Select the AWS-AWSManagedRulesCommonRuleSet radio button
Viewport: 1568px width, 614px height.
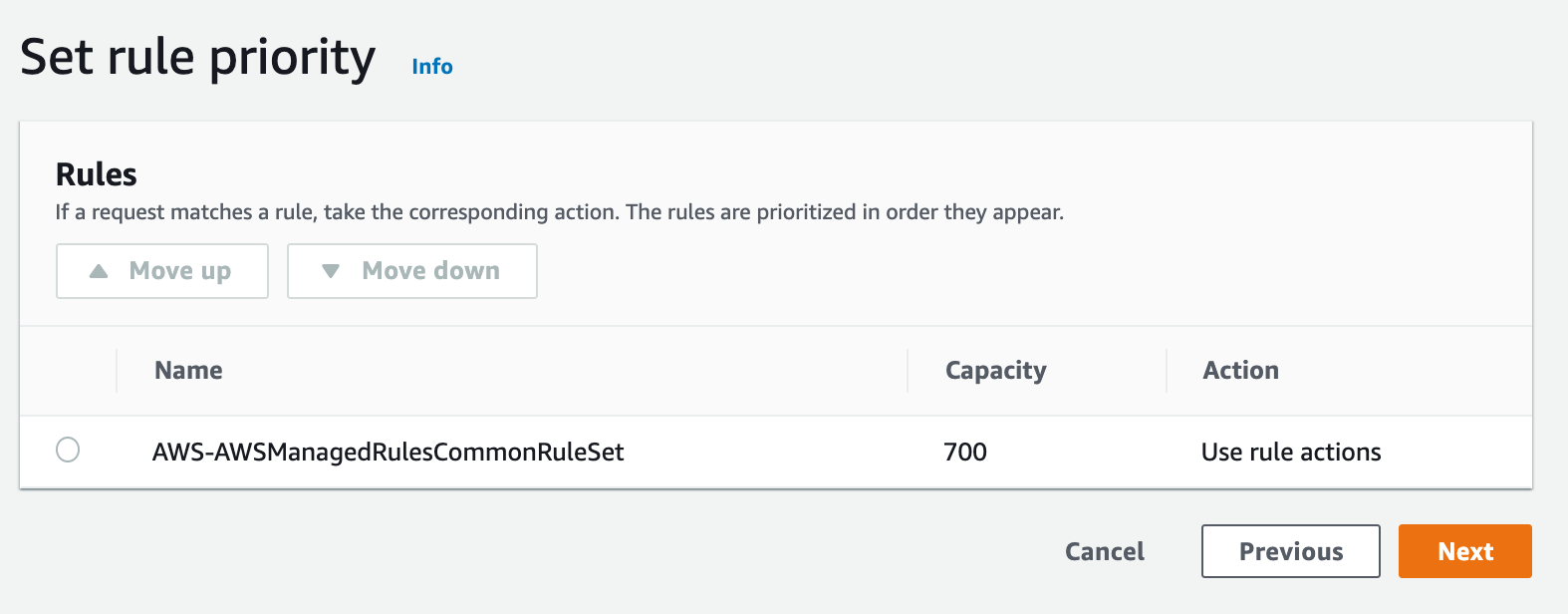(68, 451)
